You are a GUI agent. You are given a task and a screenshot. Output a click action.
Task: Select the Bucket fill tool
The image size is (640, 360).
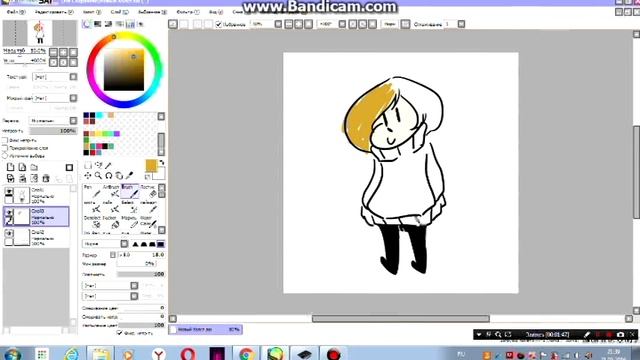click(111, 222)
